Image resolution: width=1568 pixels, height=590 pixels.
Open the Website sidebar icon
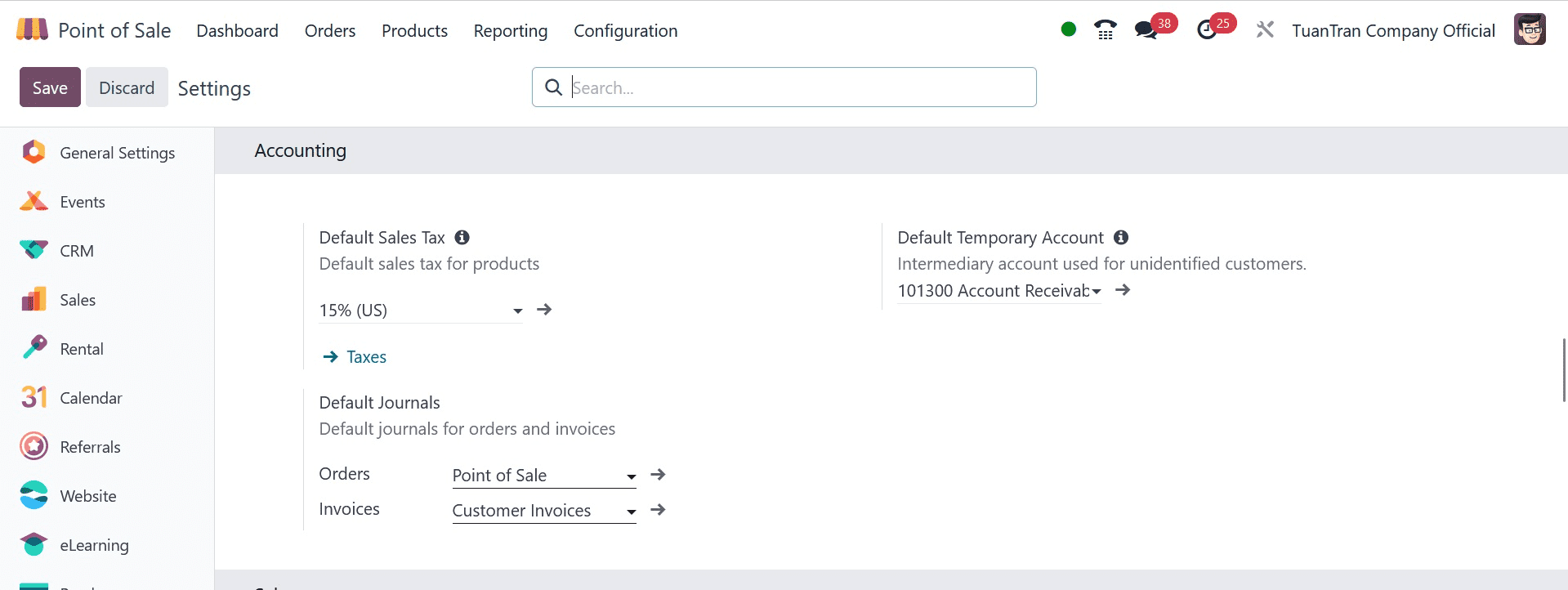click(x=34, y=495)
